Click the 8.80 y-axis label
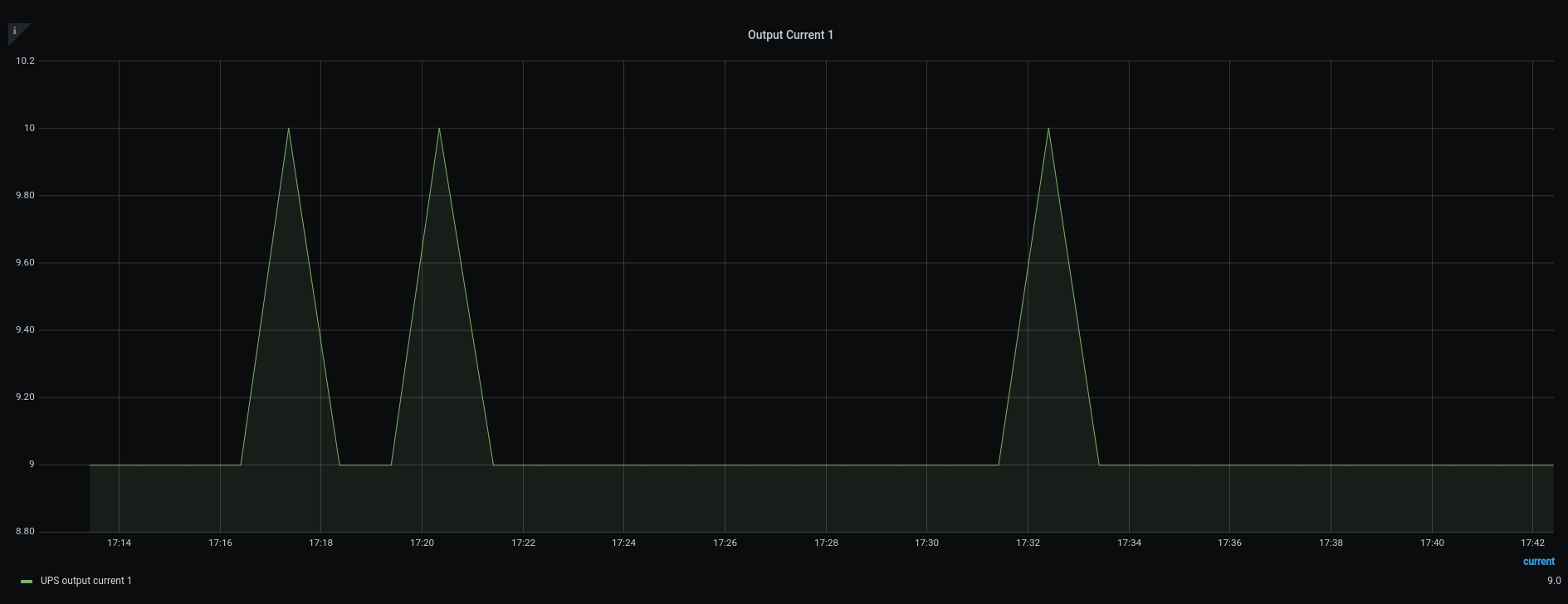 26,532
